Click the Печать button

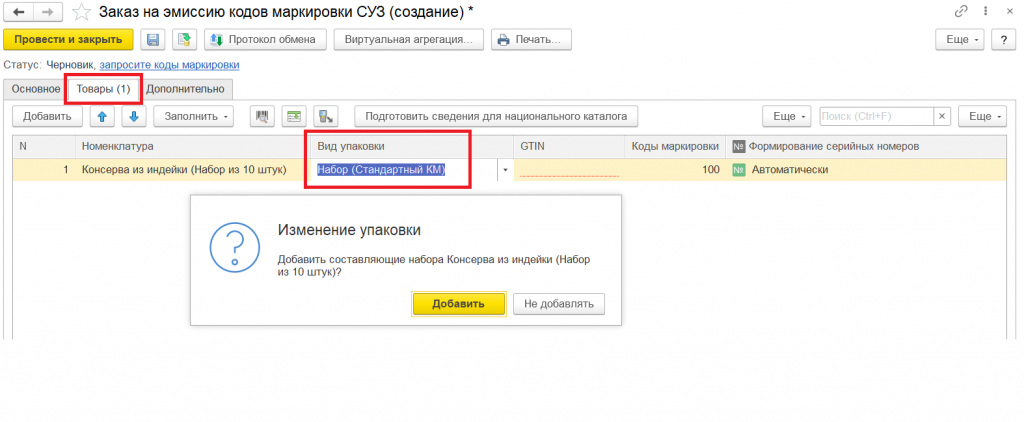tap(532, 39)
